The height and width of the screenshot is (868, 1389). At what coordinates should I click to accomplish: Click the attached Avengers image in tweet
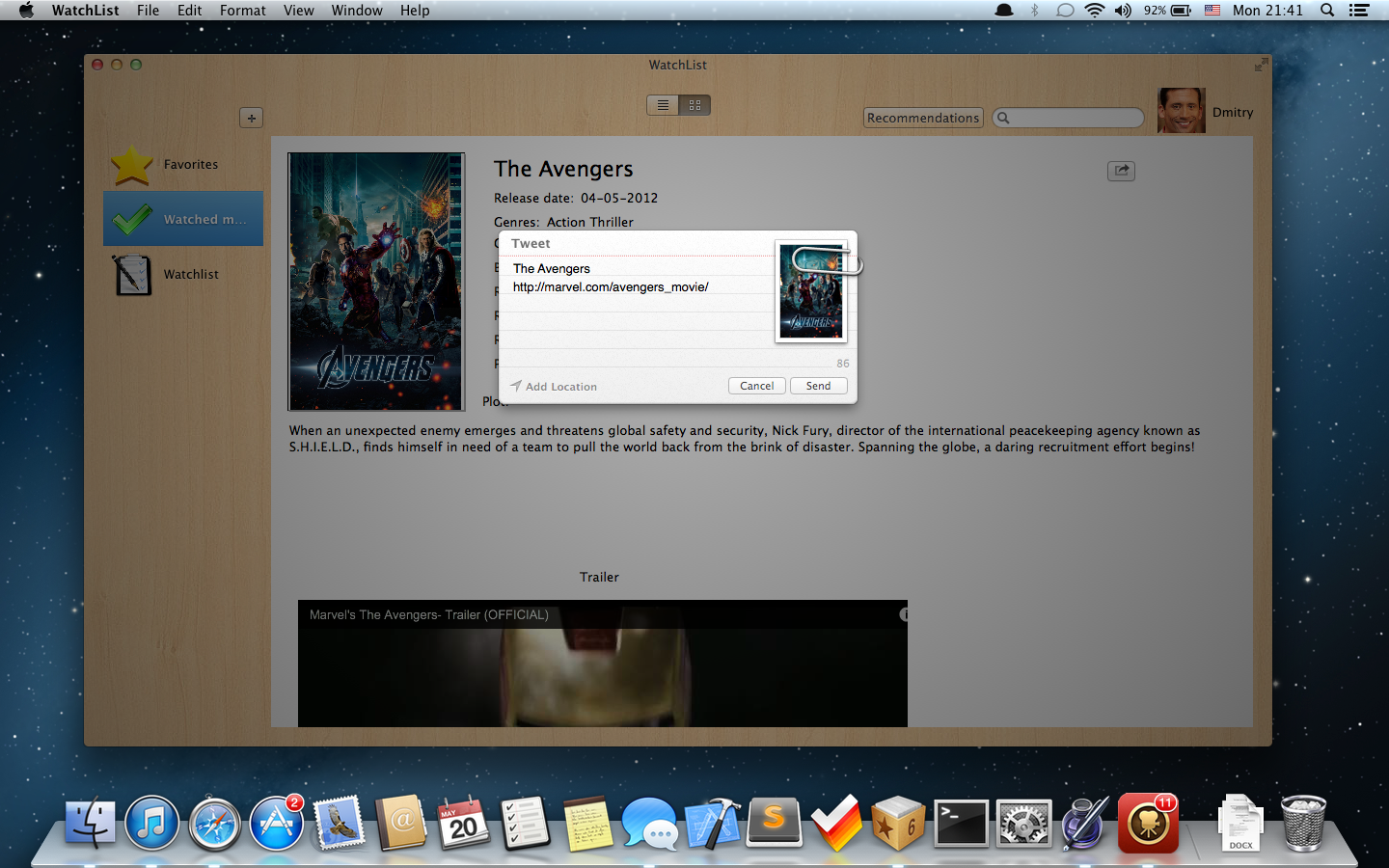click(x=811, y=291)
